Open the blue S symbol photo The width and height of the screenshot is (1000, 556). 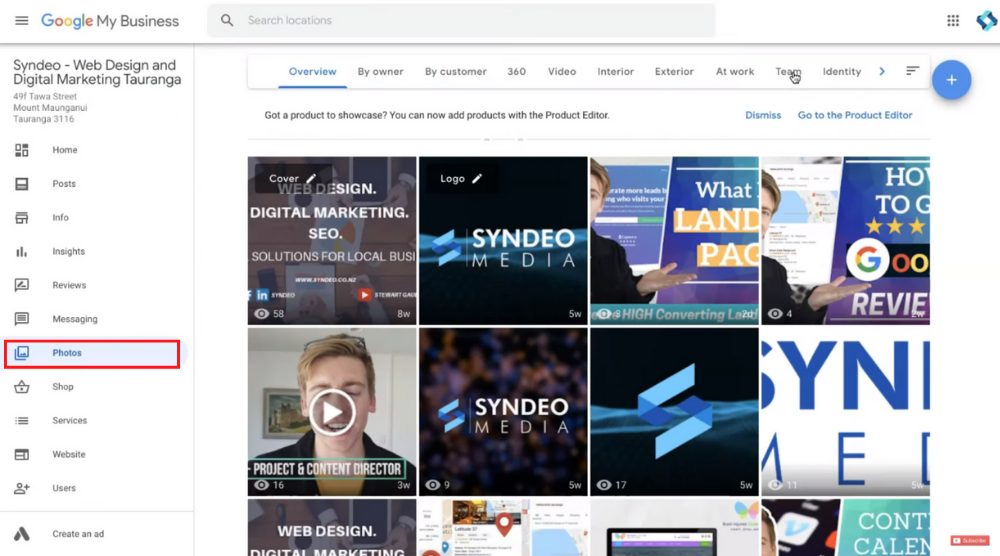(x=674, y=412)
